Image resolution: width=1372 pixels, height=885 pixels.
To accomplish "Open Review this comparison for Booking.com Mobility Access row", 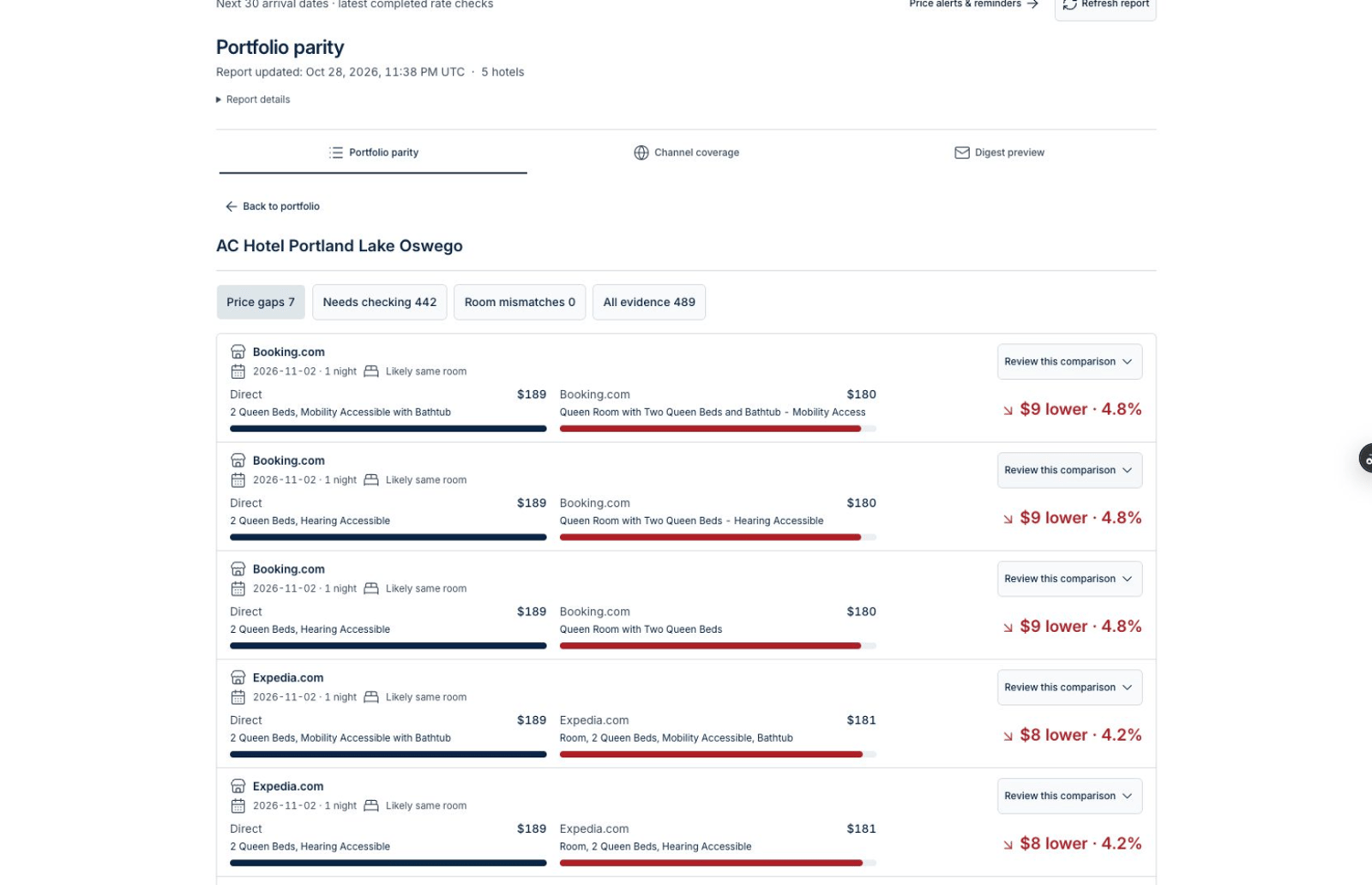I will click(1069, 362).
